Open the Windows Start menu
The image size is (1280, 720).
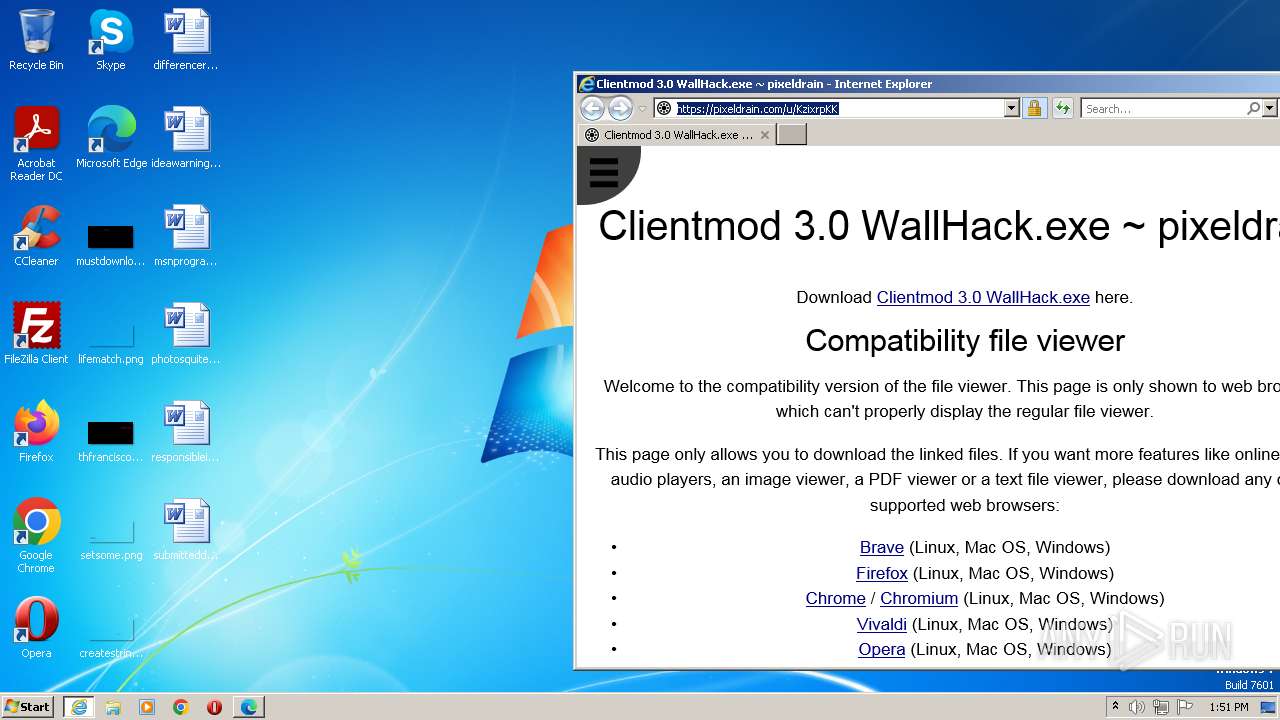coord(28,707)
